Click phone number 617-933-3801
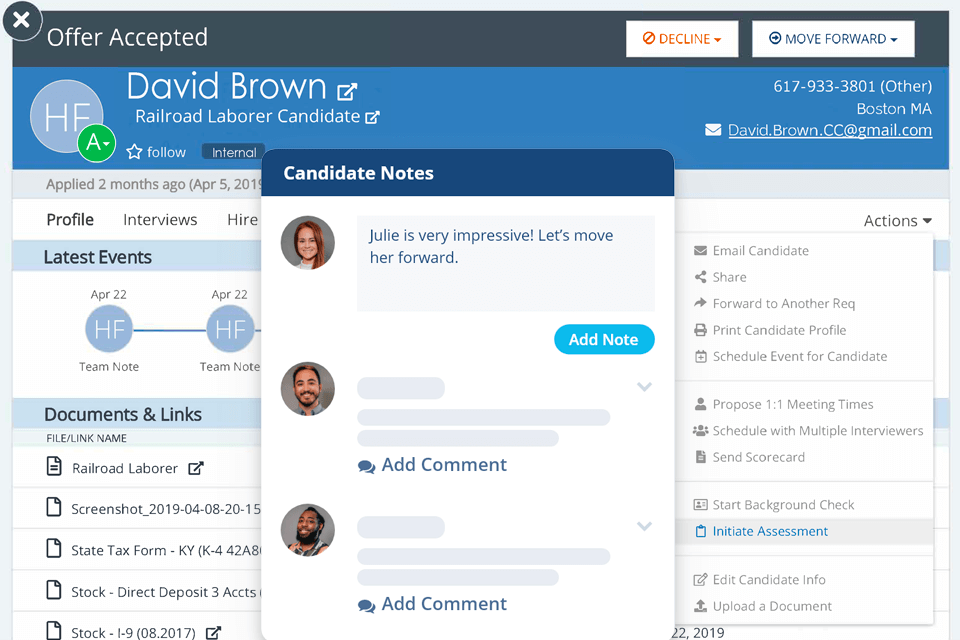This screenshot has width=960, height=640. (824, 86)
